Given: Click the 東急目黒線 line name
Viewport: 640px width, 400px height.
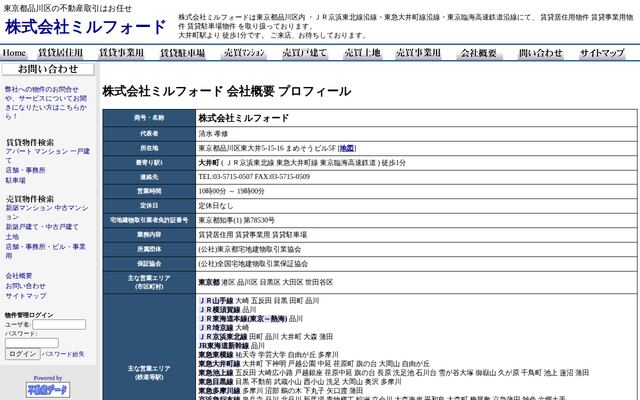Looking at the screenshot, I should (x=216, y=382).
